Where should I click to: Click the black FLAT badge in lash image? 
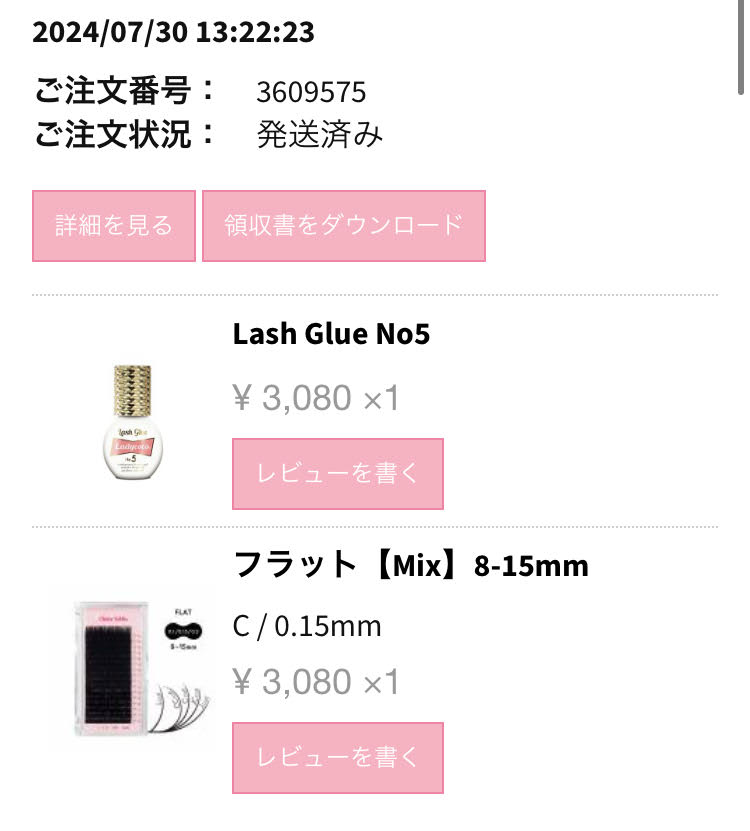click(183, 631)
